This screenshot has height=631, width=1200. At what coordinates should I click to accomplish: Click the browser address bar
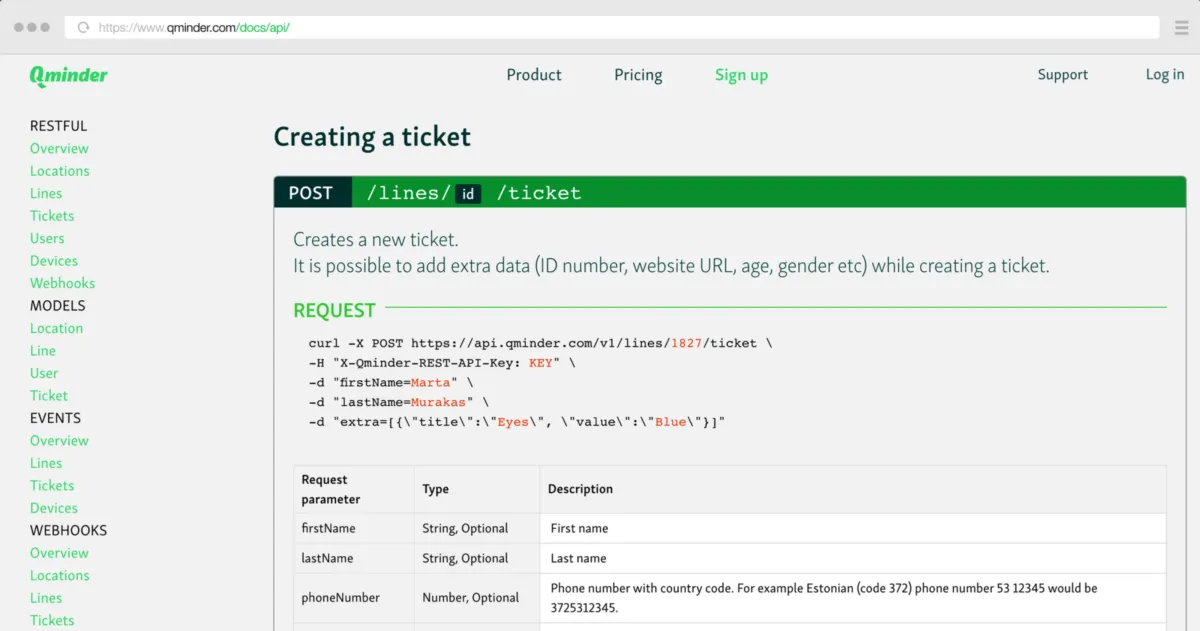[600, 28]
